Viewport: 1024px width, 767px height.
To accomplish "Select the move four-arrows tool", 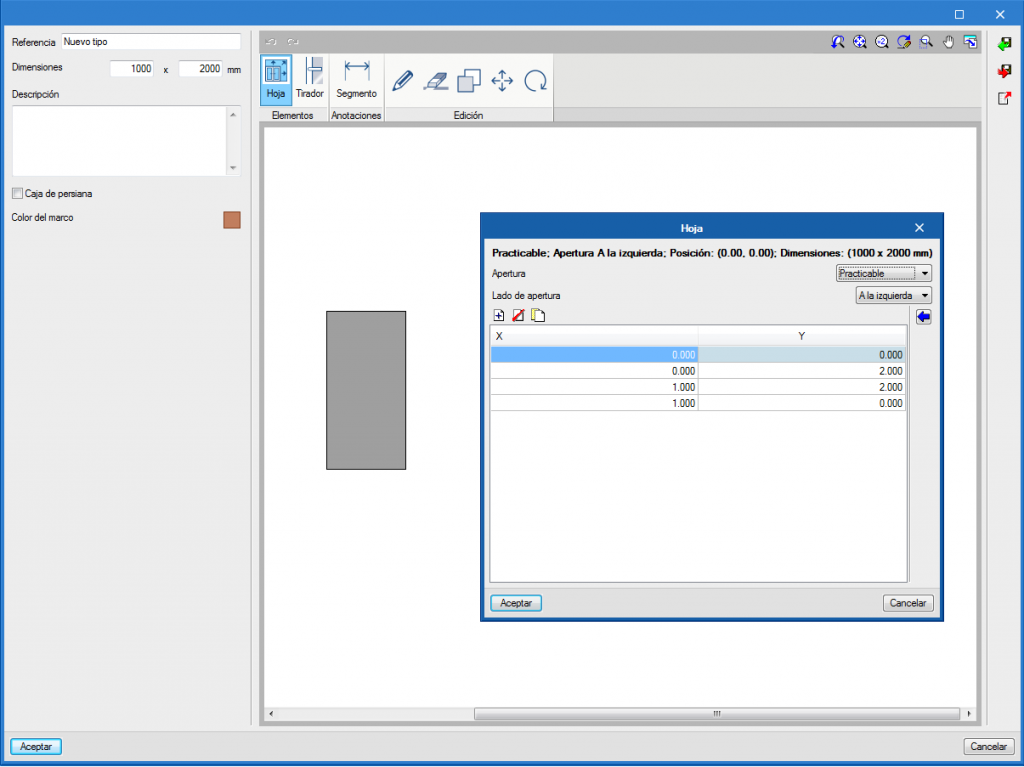I will [x=502, y=81].
